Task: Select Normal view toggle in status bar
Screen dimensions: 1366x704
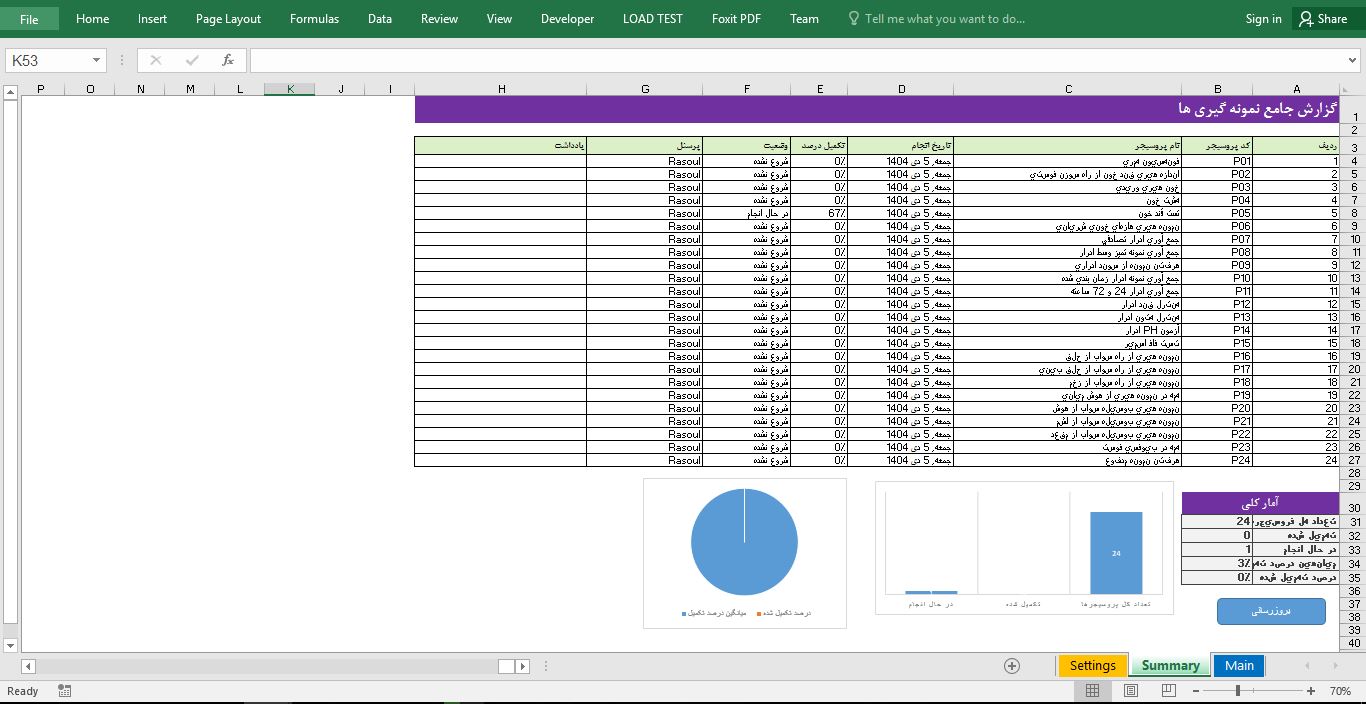Action: [1092, 691]
